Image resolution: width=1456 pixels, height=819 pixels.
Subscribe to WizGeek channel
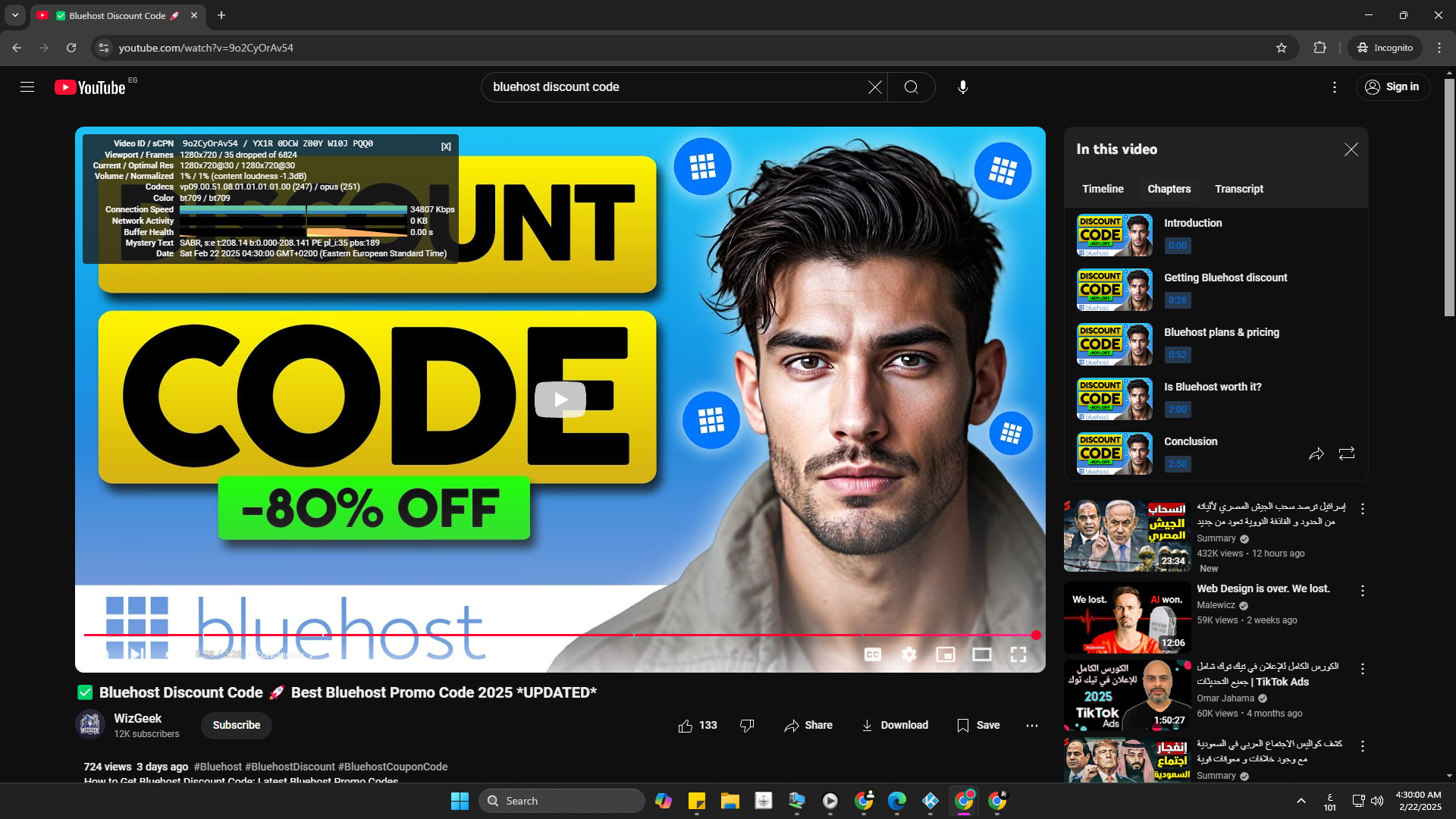click(x=236, y=726)
